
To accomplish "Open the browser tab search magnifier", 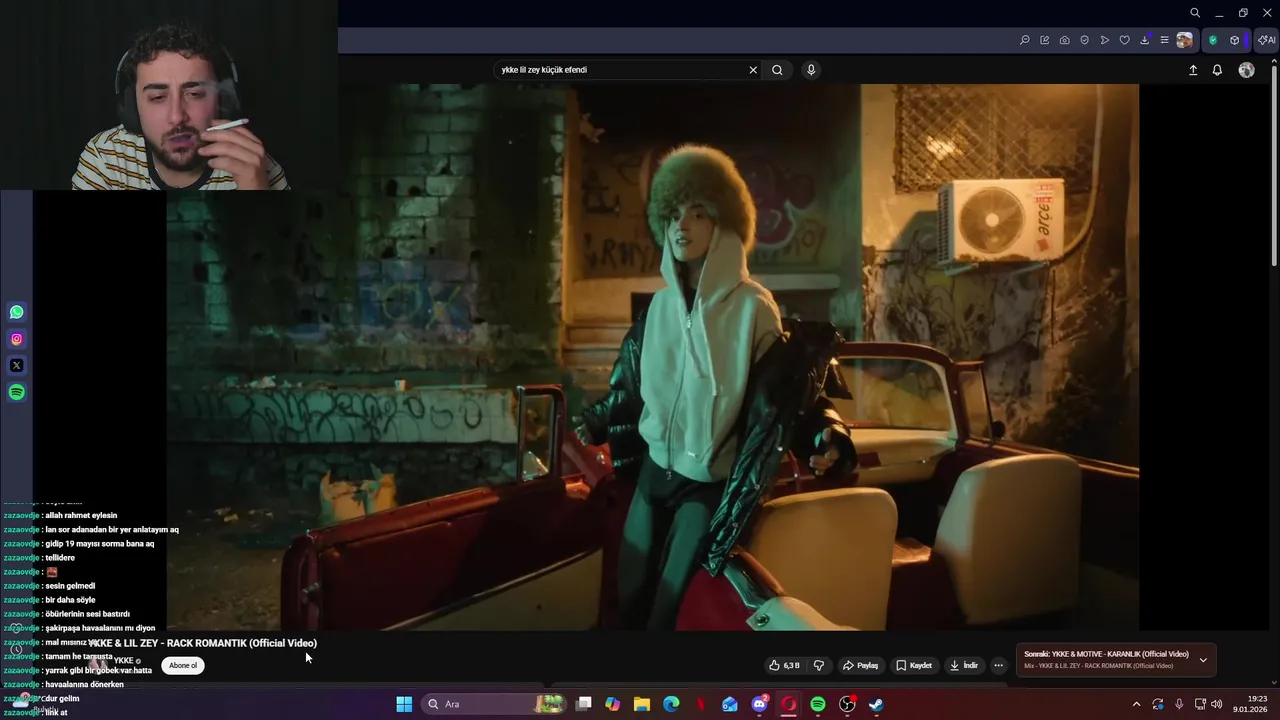I will 1195,13.
